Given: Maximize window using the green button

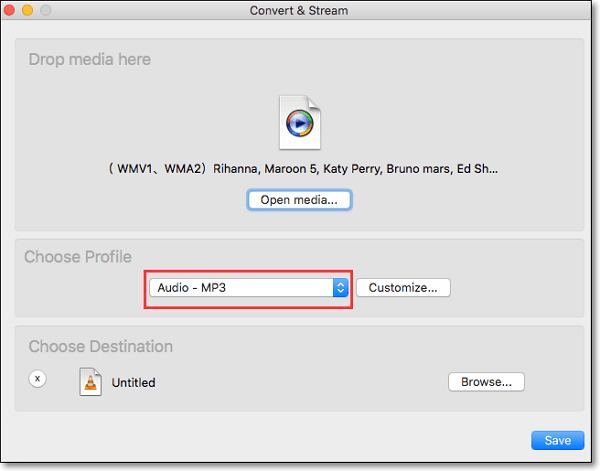Looking at the screenshot, I should [49, 11].
